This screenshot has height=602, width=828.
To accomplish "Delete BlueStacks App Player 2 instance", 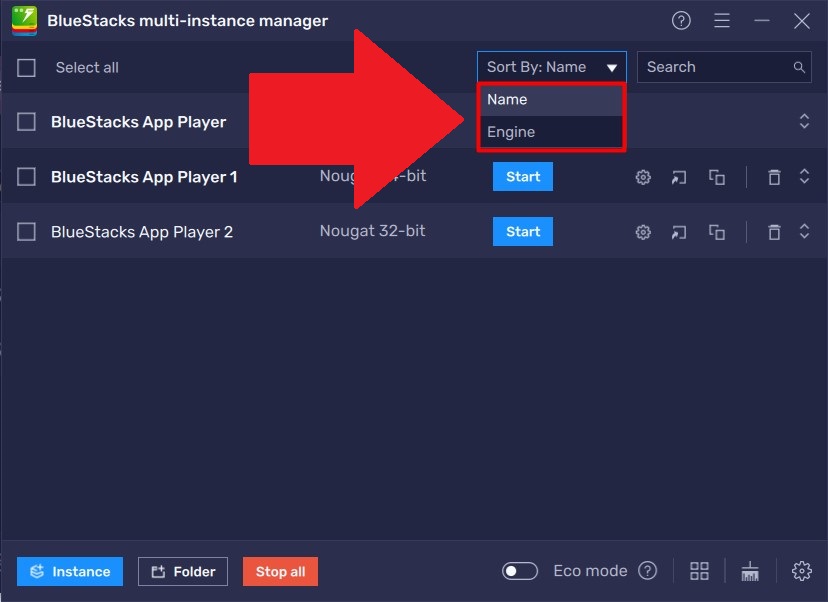I will click(774, 232).
